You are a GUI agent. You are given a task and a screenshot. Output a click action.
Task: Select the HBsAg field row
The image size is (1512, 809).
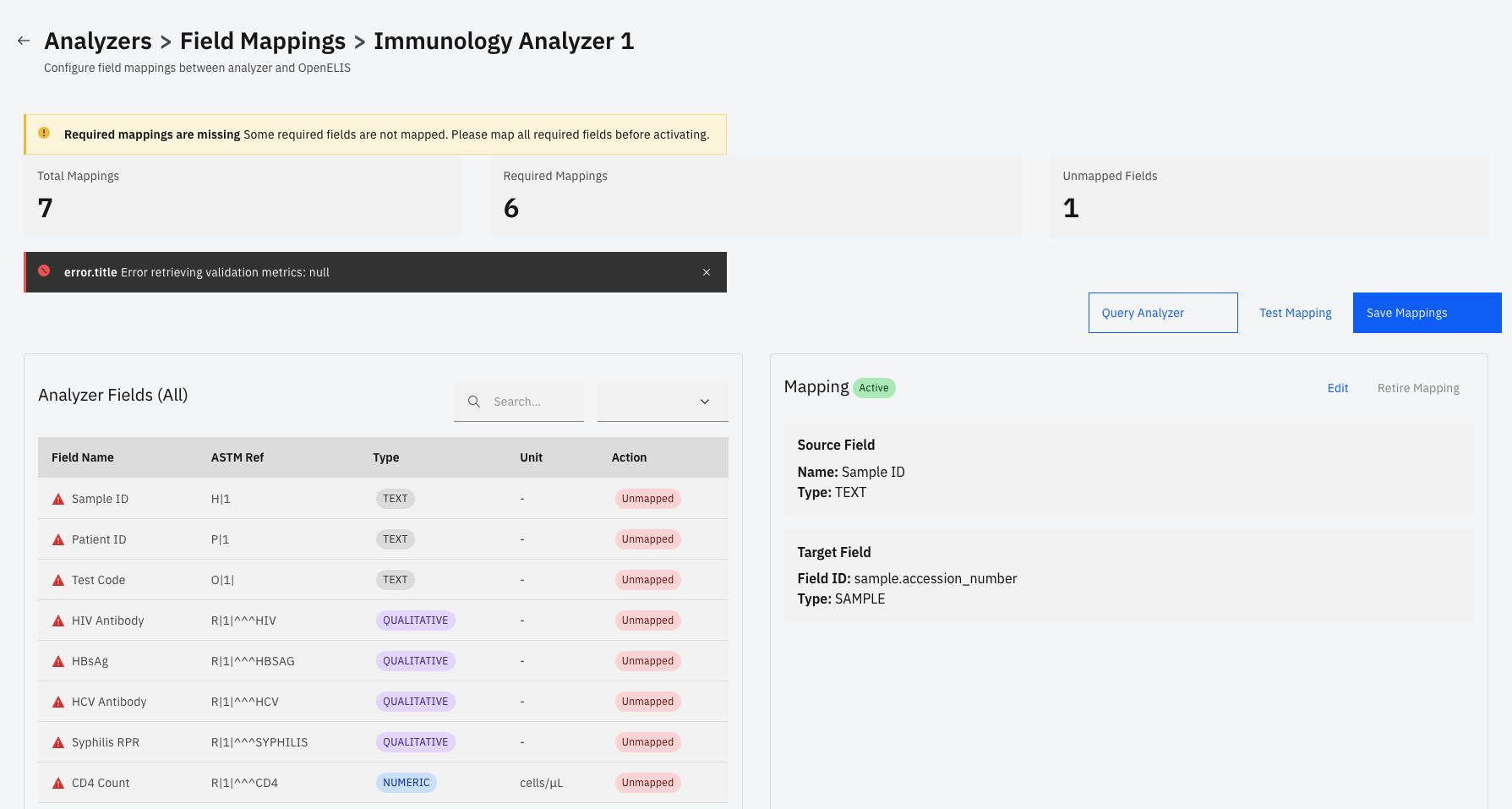[x=383, y=661]
